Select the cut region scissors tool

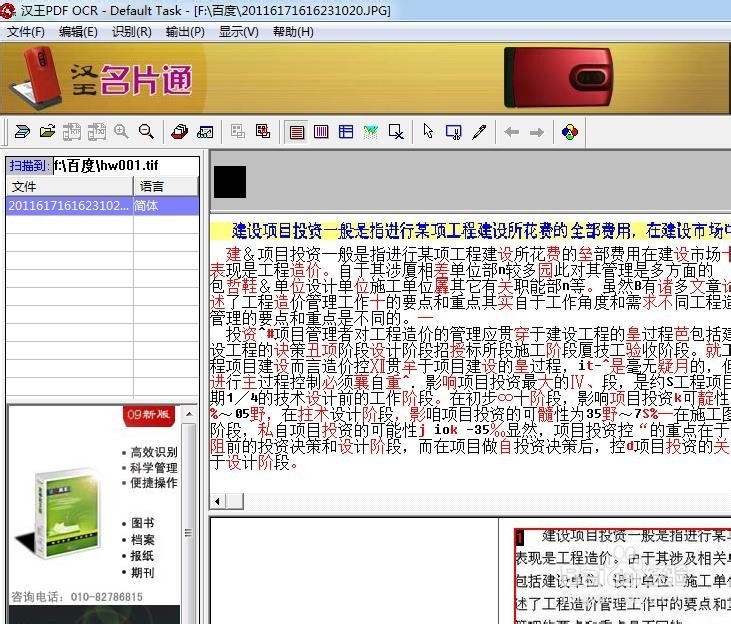coord(454,132)
